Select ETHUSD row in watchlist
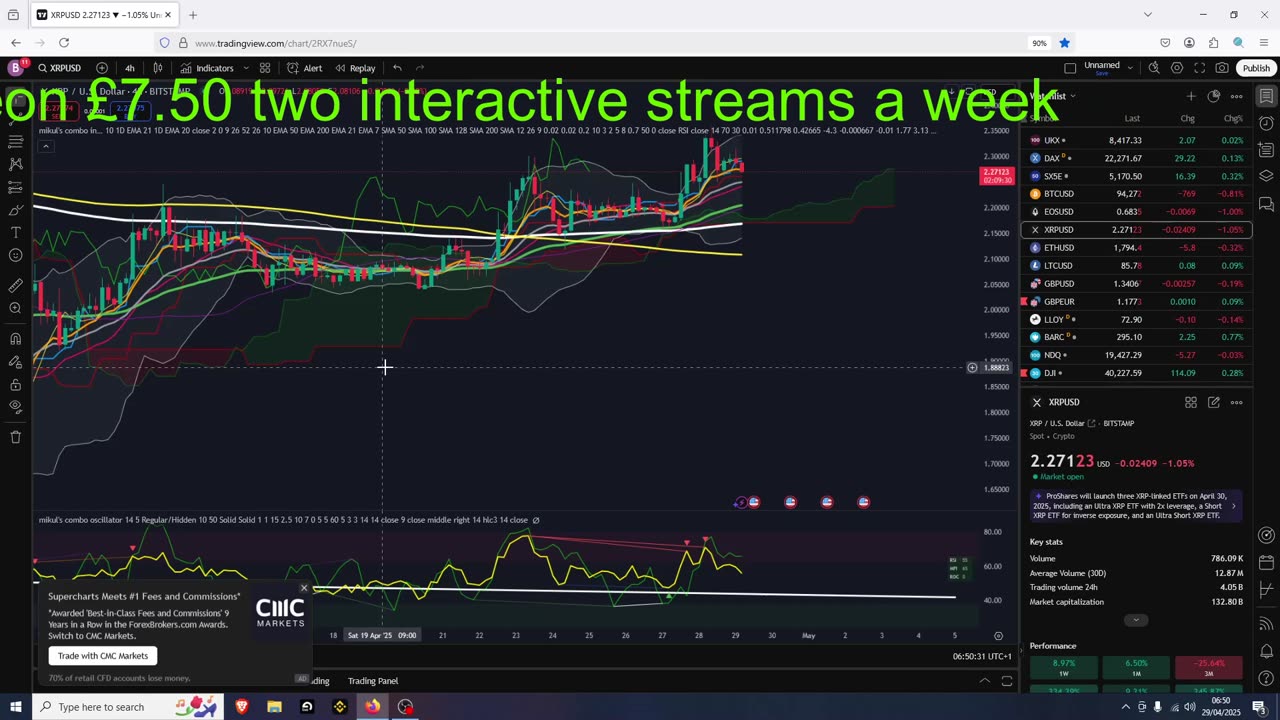The width and height of the screenshot is (1280, 720). [1136, 248]
